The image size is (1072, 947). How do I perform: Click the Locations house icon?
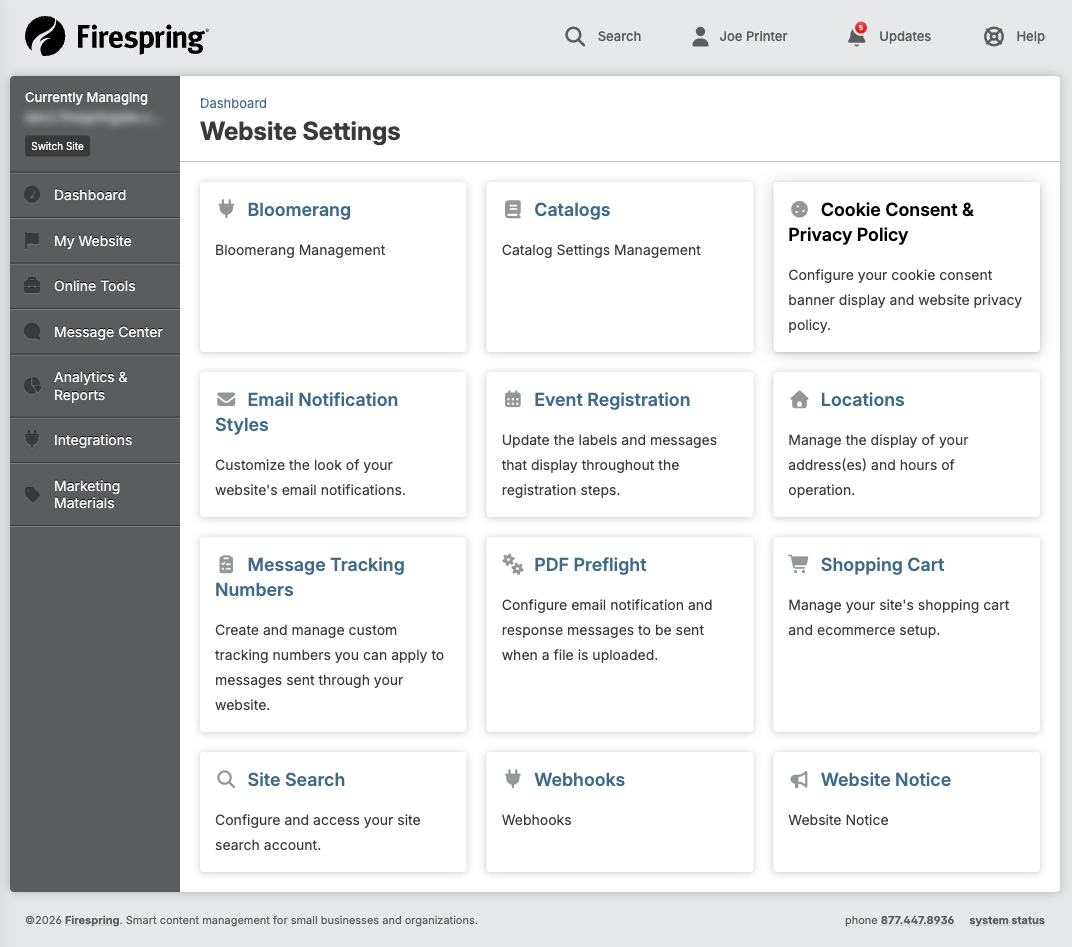pos(799,399)
